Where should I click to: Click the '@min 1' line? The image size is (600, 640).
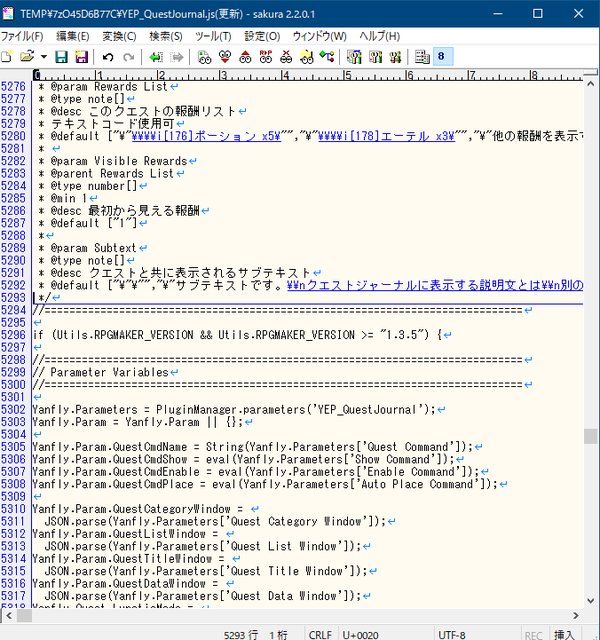point(69,198)
